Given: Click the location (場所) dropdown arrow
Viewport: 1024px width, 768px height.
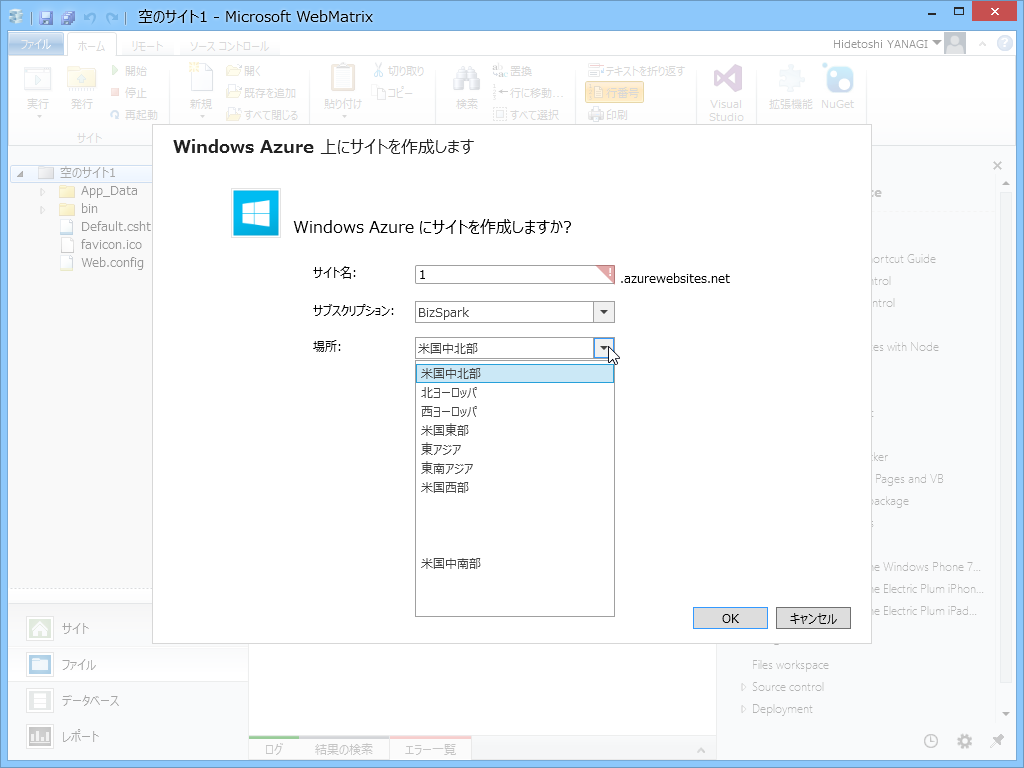Looking at the screenshot, I should tap(603, 348).
